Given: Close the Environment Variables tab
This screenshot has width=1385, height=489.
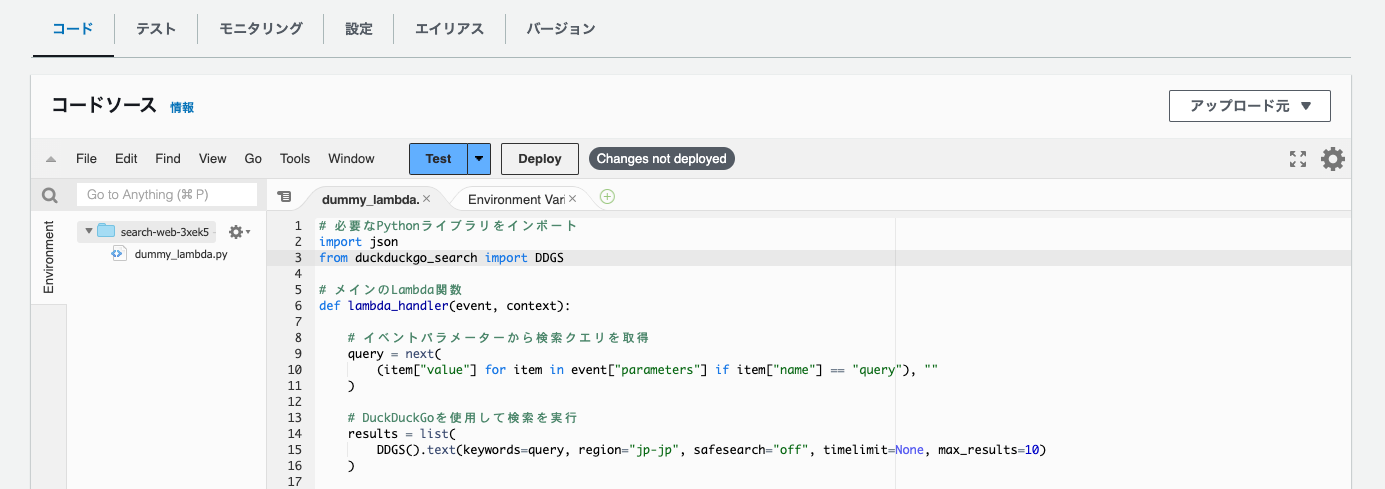Looking at the screenshot, I should pyautogui.click(x=572, y=199).
